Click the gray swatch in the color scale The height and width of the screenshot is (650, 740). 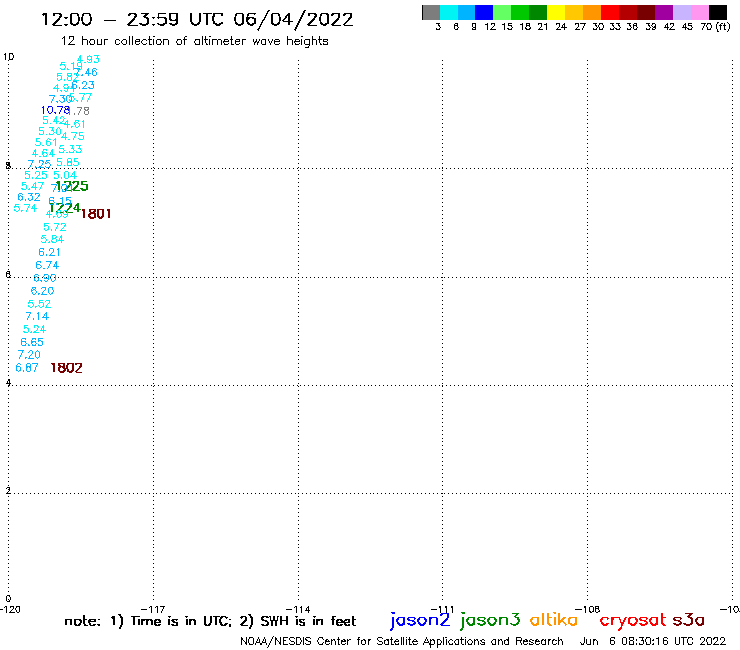click(x=431, y=12)
